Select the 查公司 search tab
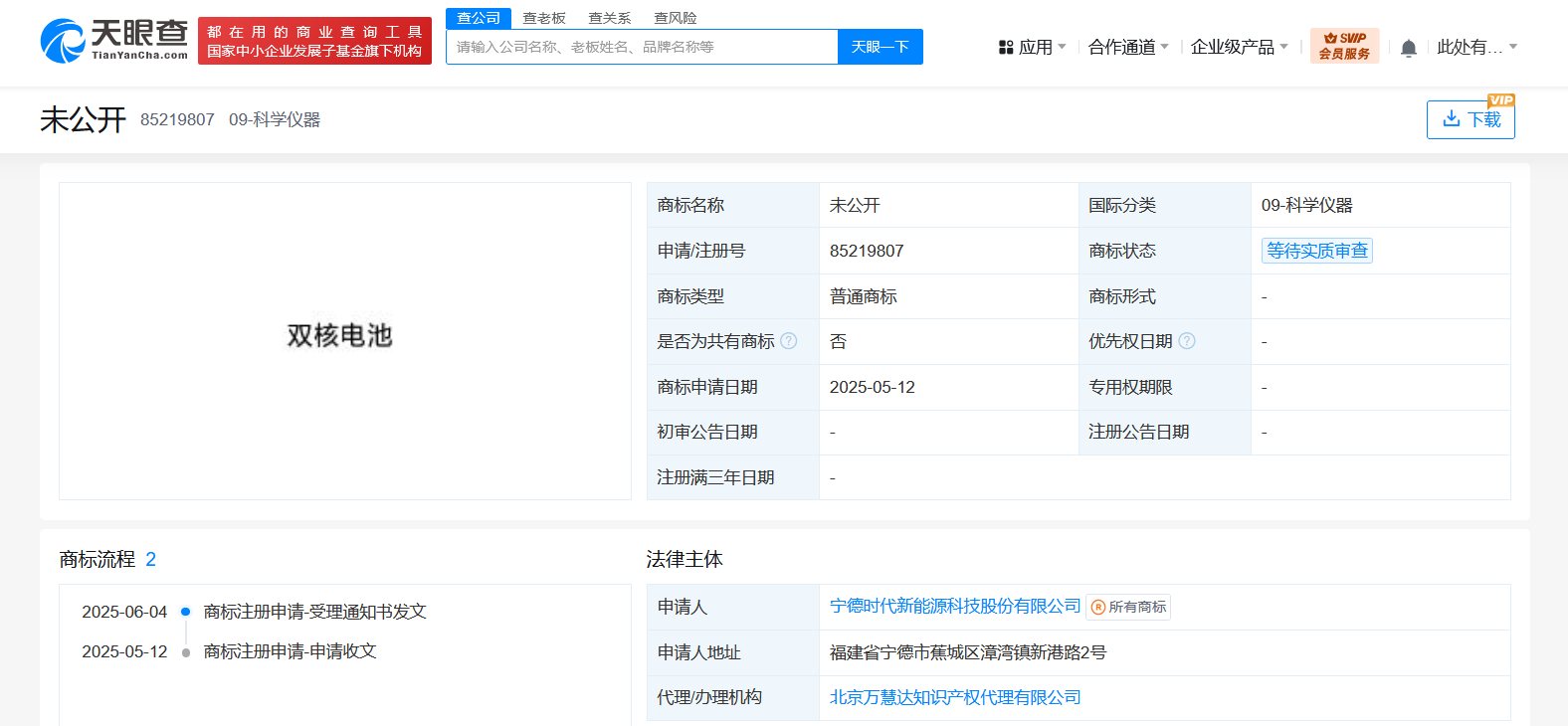The image size is (1568, 726). [x=479, y=18]
